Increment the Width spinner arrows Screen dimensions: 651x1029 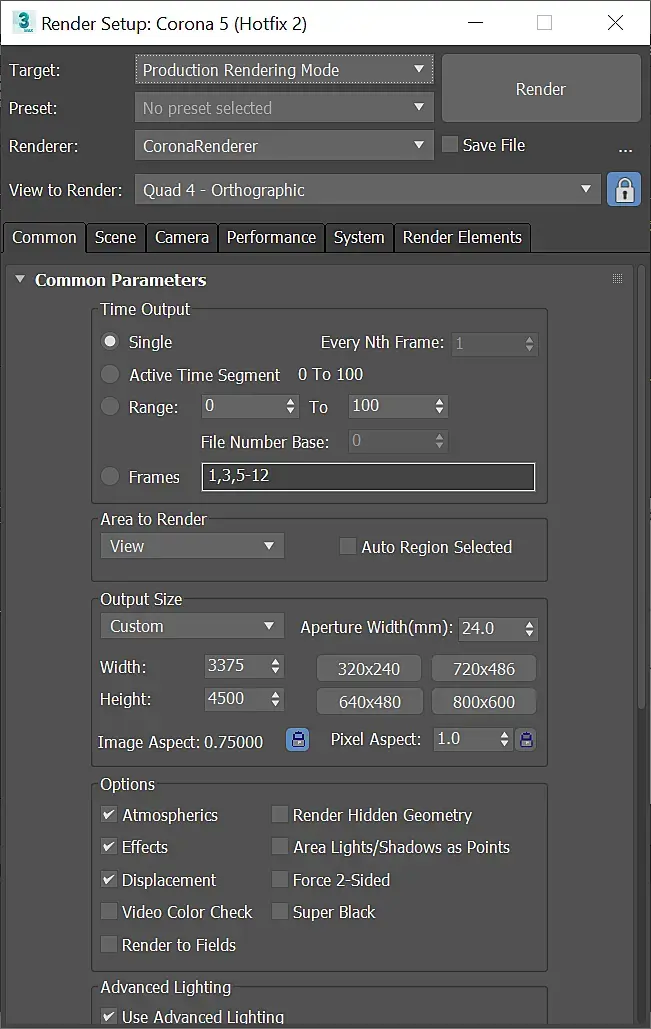point(277,661)
